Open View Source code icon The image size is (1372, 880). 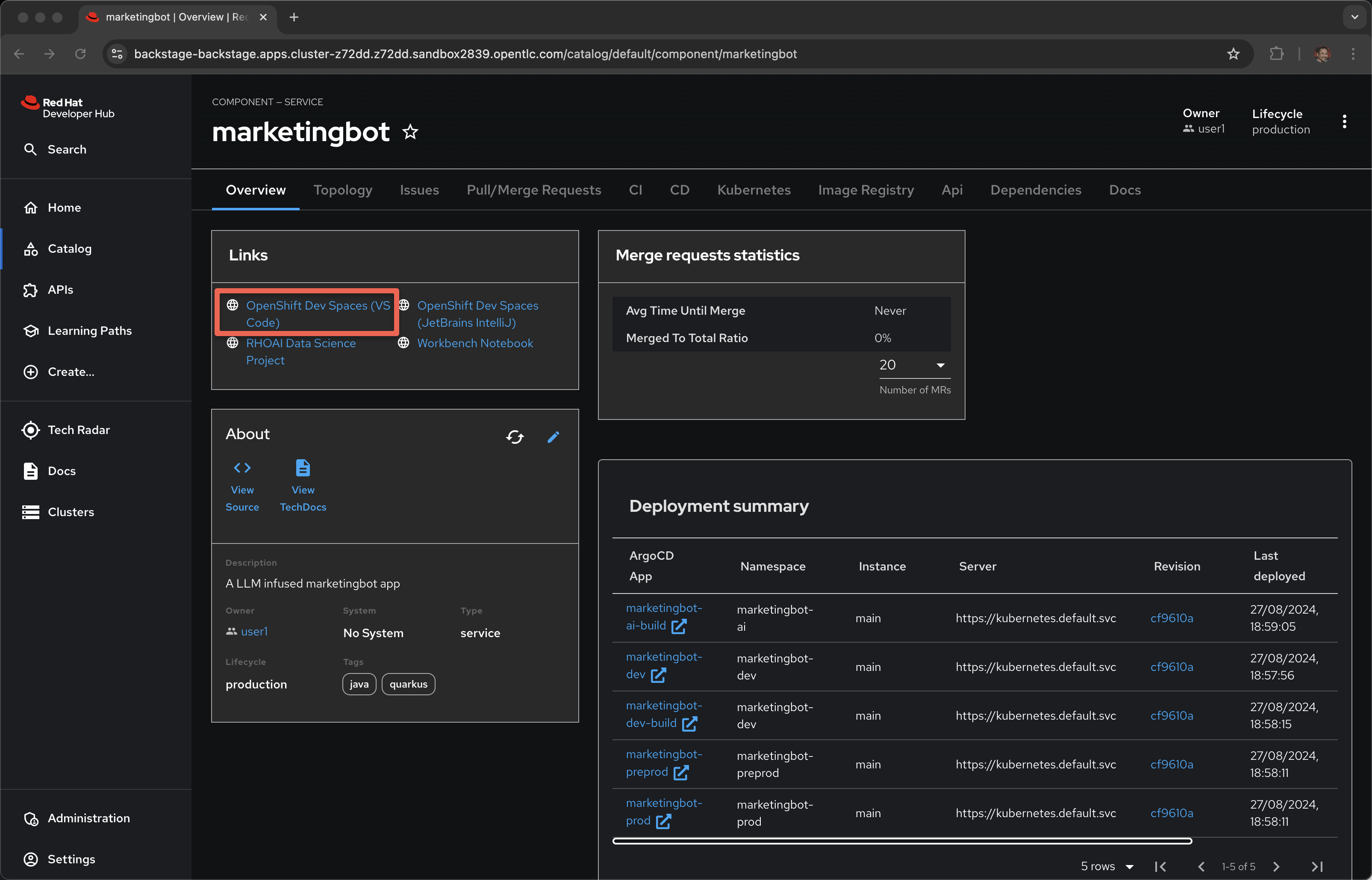pos(242,468)
